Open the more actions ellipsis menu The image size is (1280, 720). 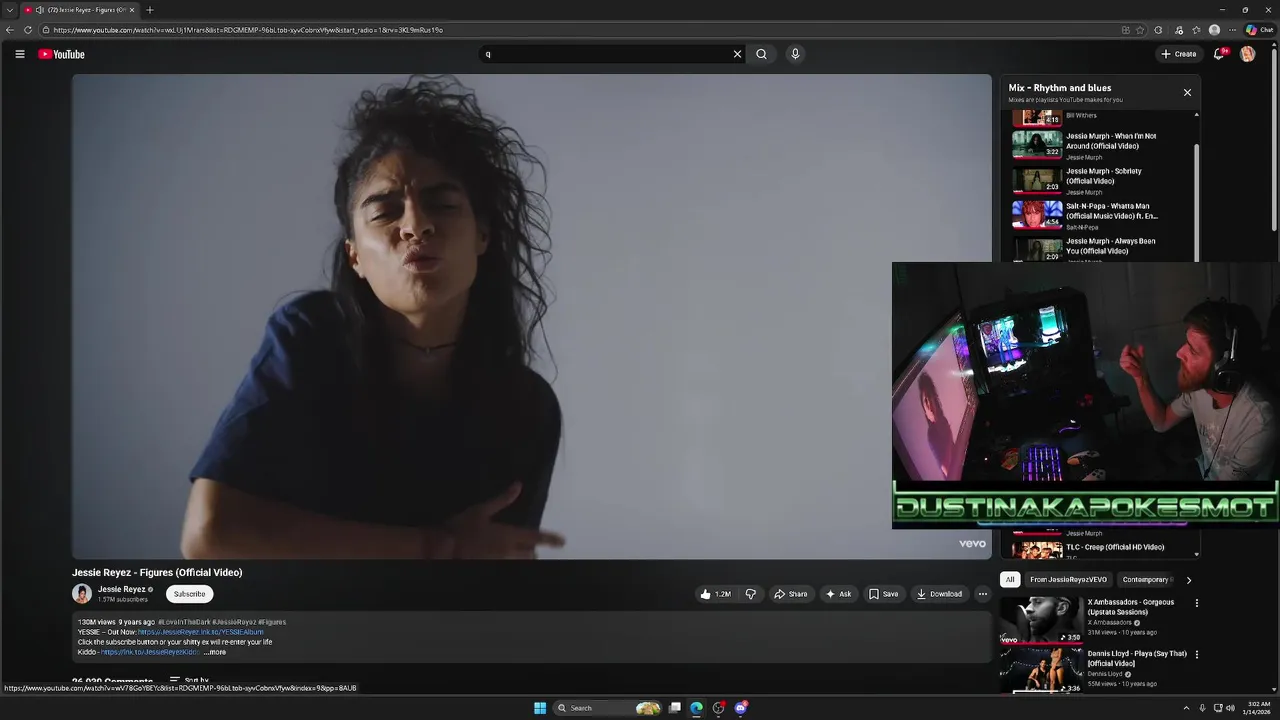[982, 594]
